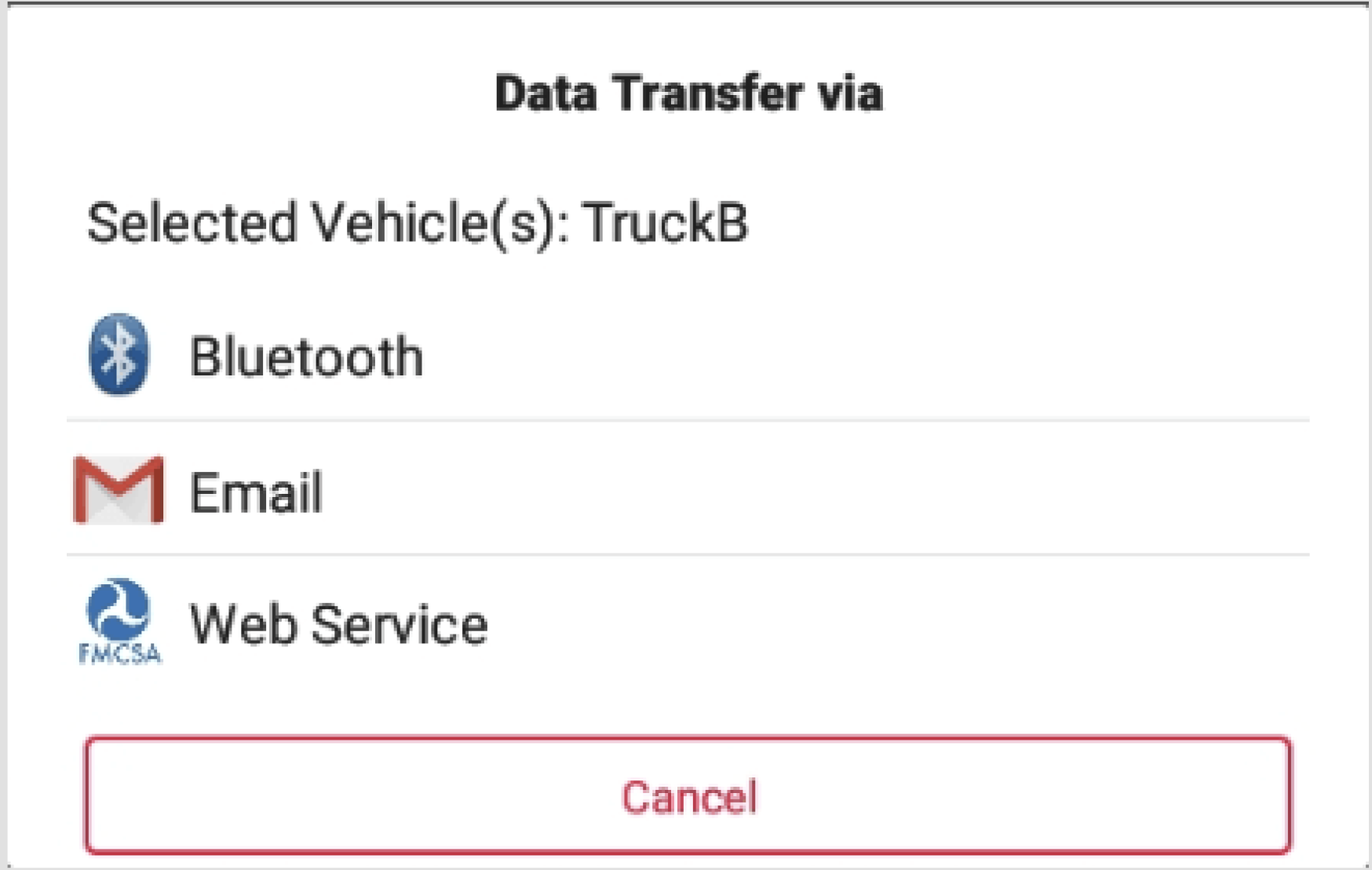1372x870 pixels.
Task: Click the TruckB vehicle name
Action: pos(666,222)
